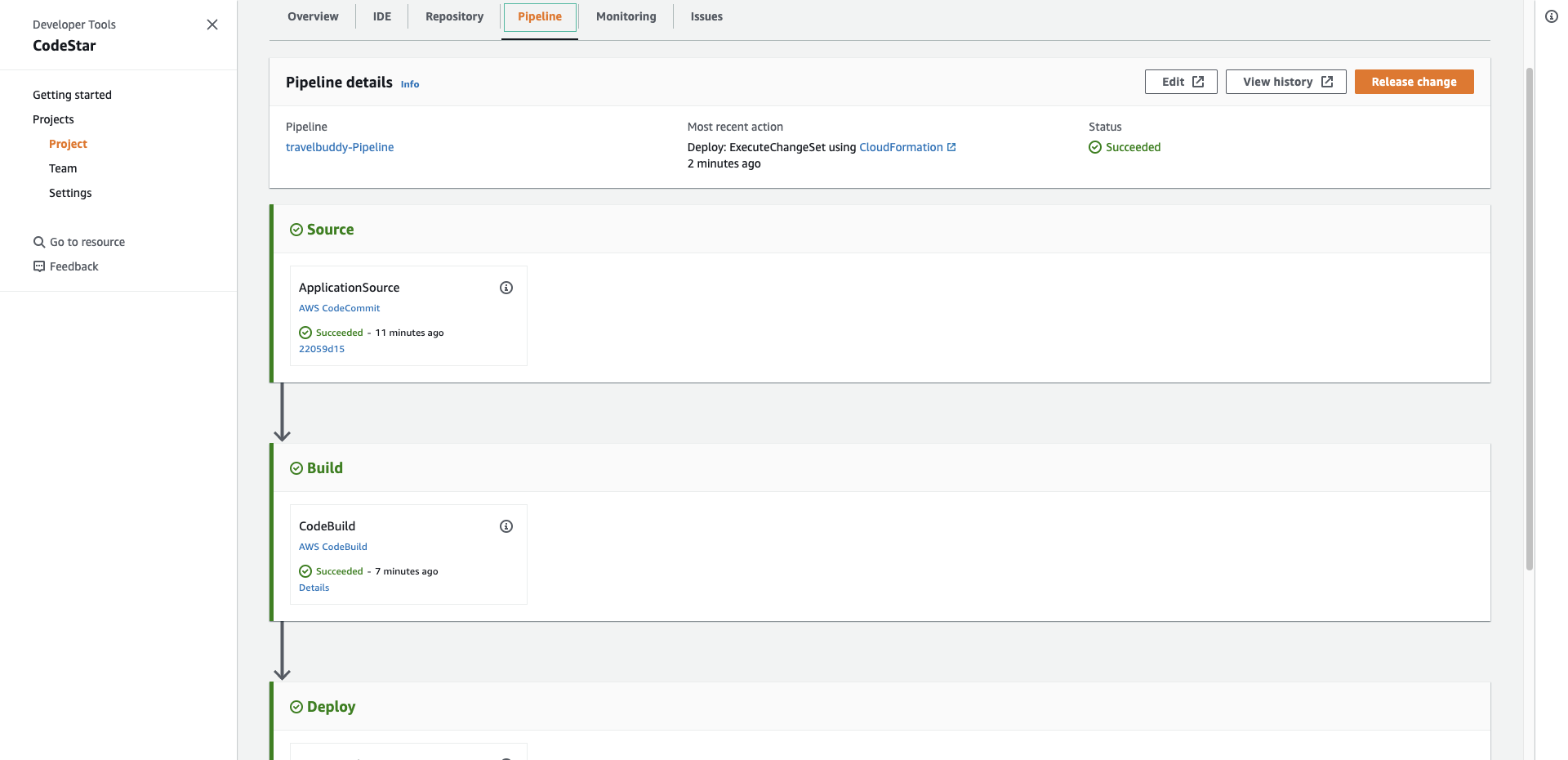1568x760 pixels.
Task: Click the CodeStar sidebar title
Action: (x=65, y=46)
